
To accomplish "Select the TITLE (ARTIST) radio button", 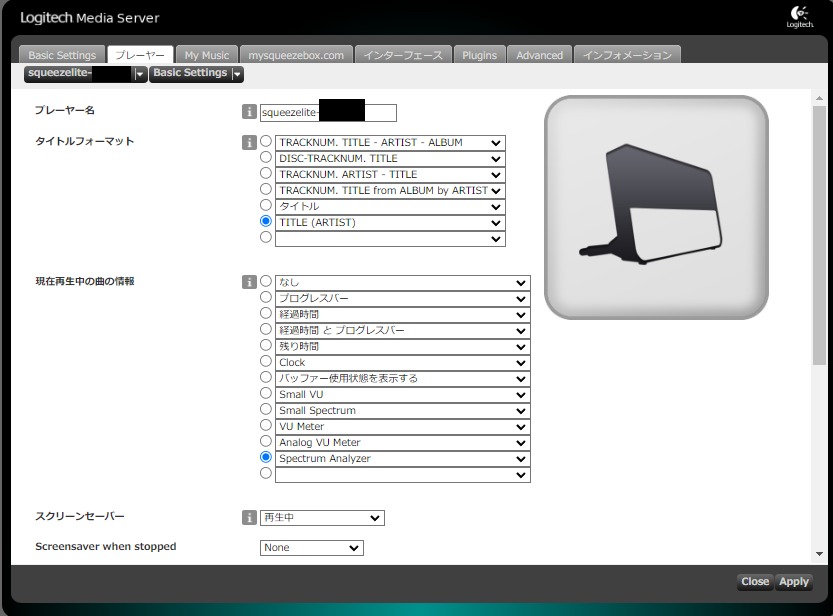I will (x=266, y=221).
